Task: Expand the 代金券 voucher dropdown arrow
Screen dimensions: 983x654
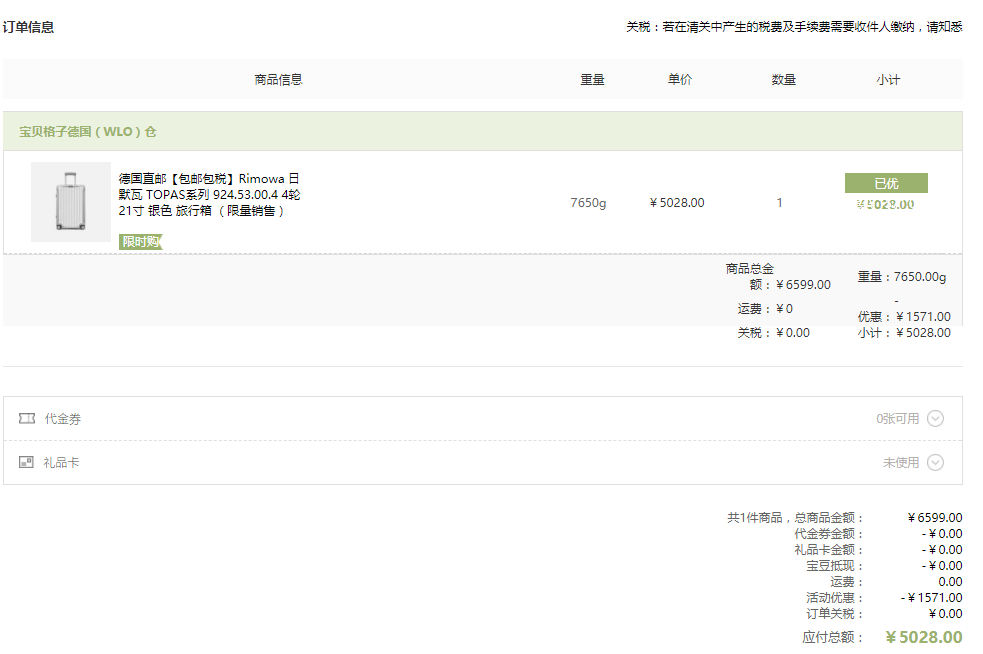Action: (935, 418)
